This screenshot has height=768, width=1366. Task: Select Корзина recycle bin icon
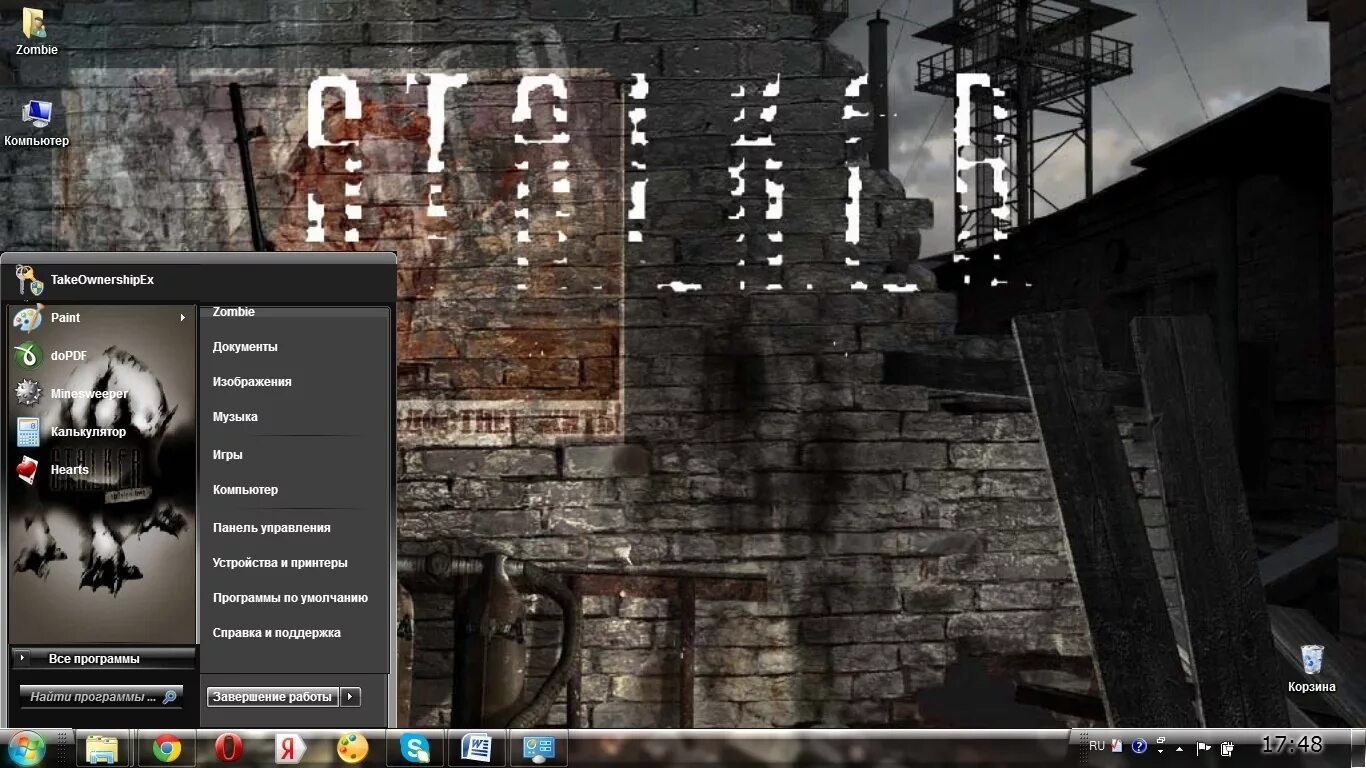click(1312, 669)
